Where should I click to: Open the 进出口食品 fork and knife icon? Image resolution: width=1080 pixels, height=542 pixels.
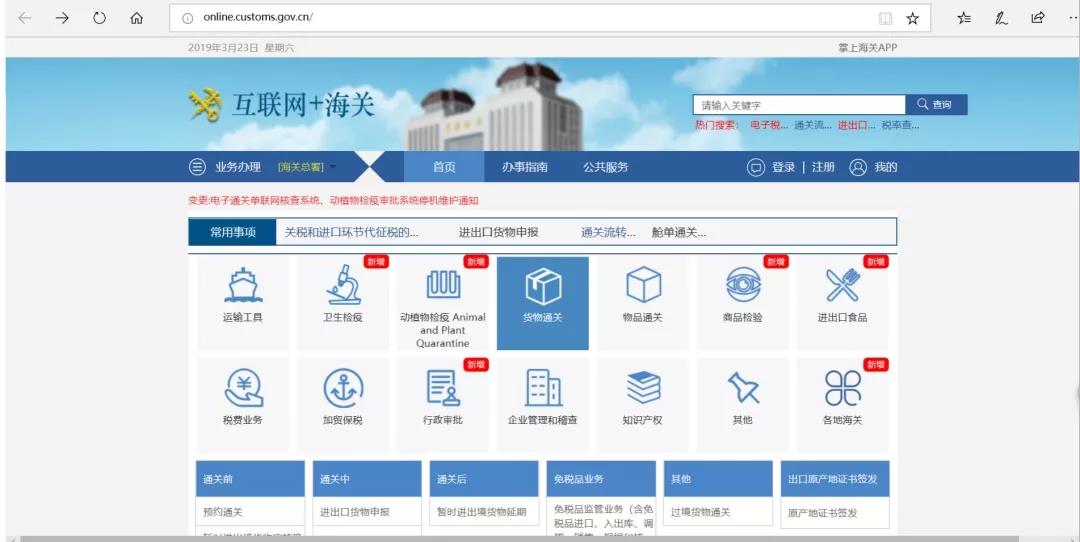pyautogui.click(x=842, y=287)
